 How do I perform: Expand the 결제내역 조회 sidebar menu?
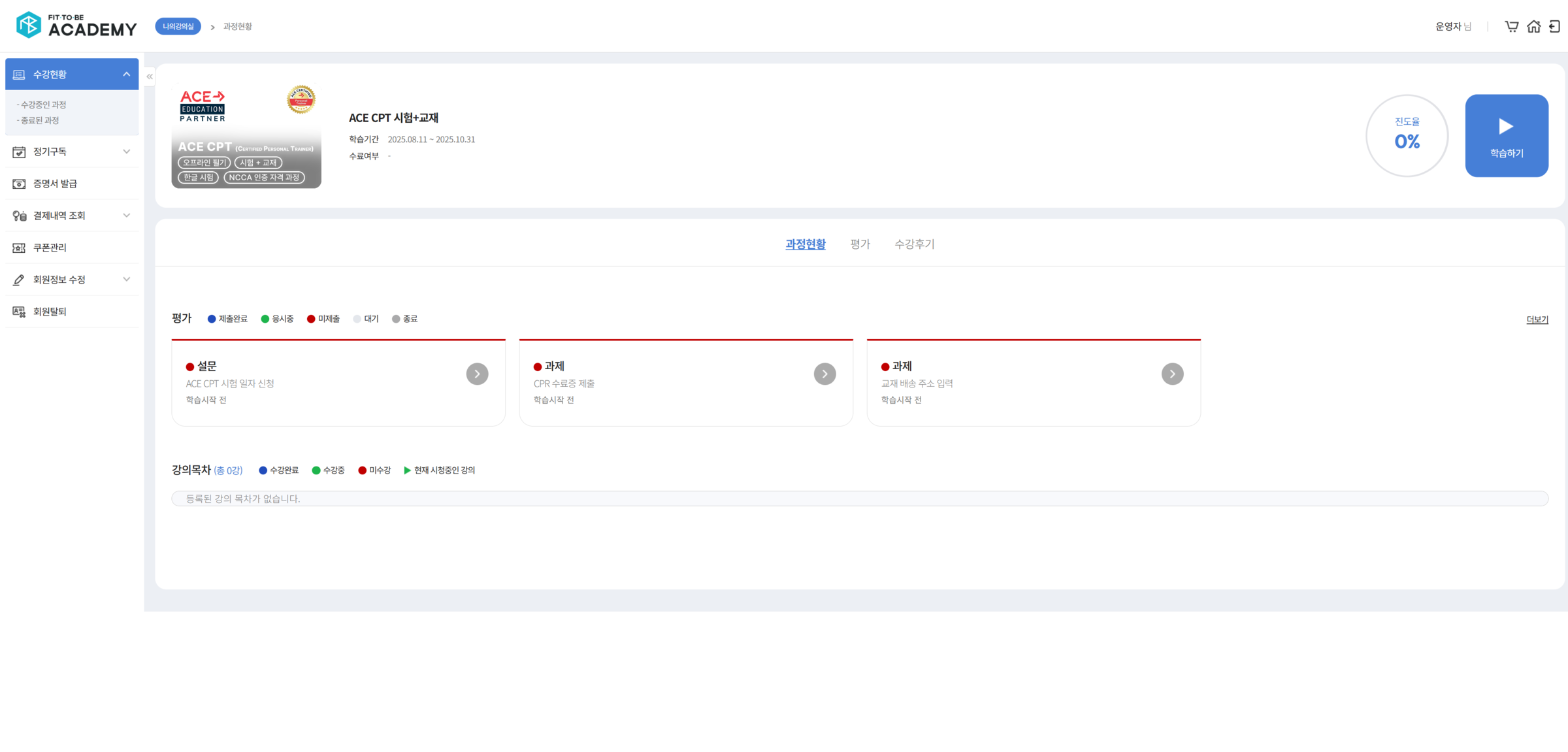[126, 216]
